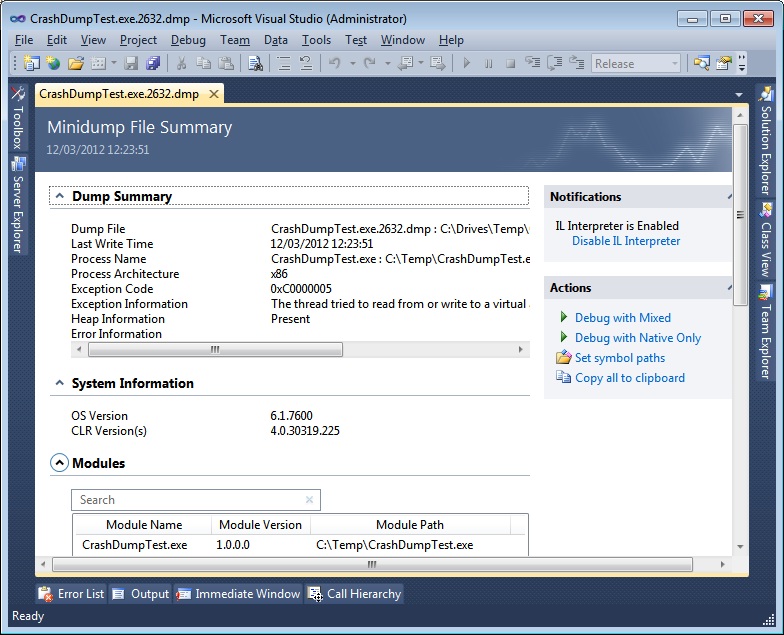Open the Tools menu

point(316,40)
